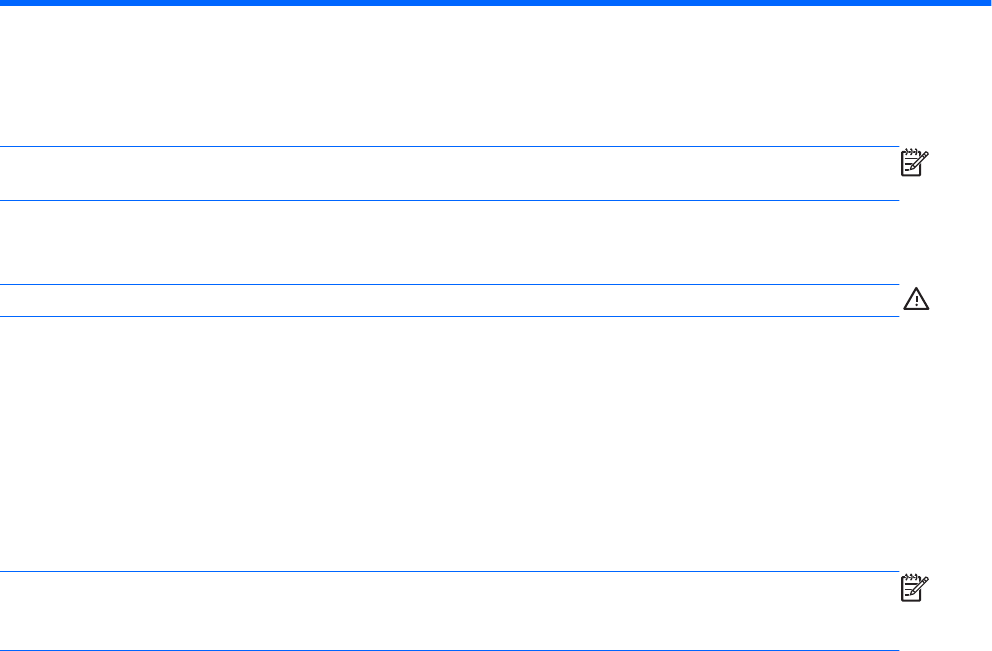Click the thick blue bar at the page top
992x651 pixels.
click(x=496, y=4)
